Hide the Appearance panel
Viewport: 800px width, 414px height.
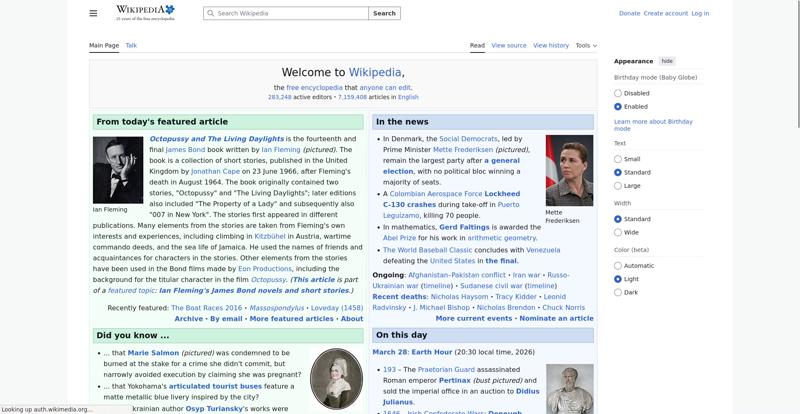tap(667, 61)
